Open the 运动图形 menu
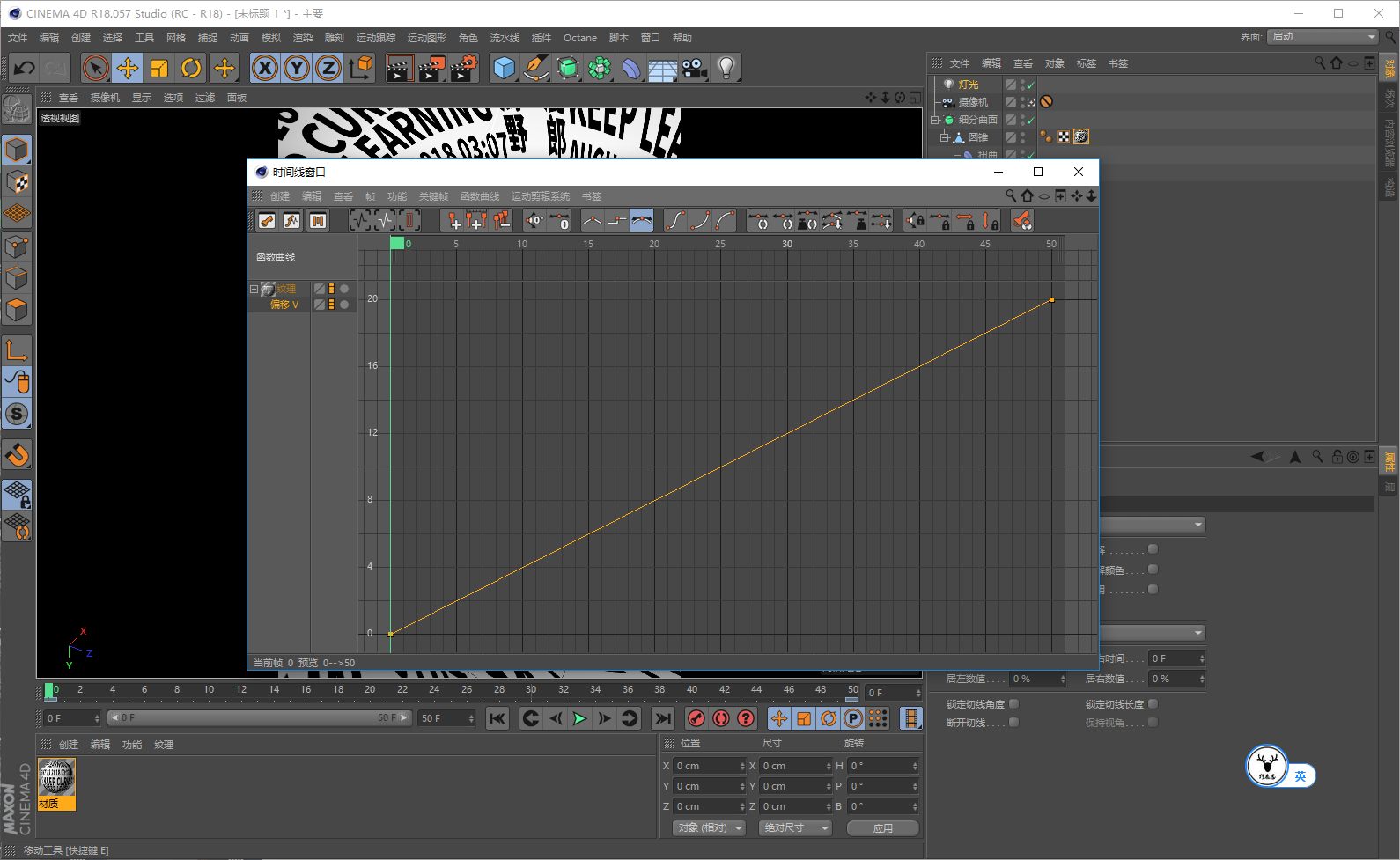The height and width of the screenshot is (860, 1400). 427,38
